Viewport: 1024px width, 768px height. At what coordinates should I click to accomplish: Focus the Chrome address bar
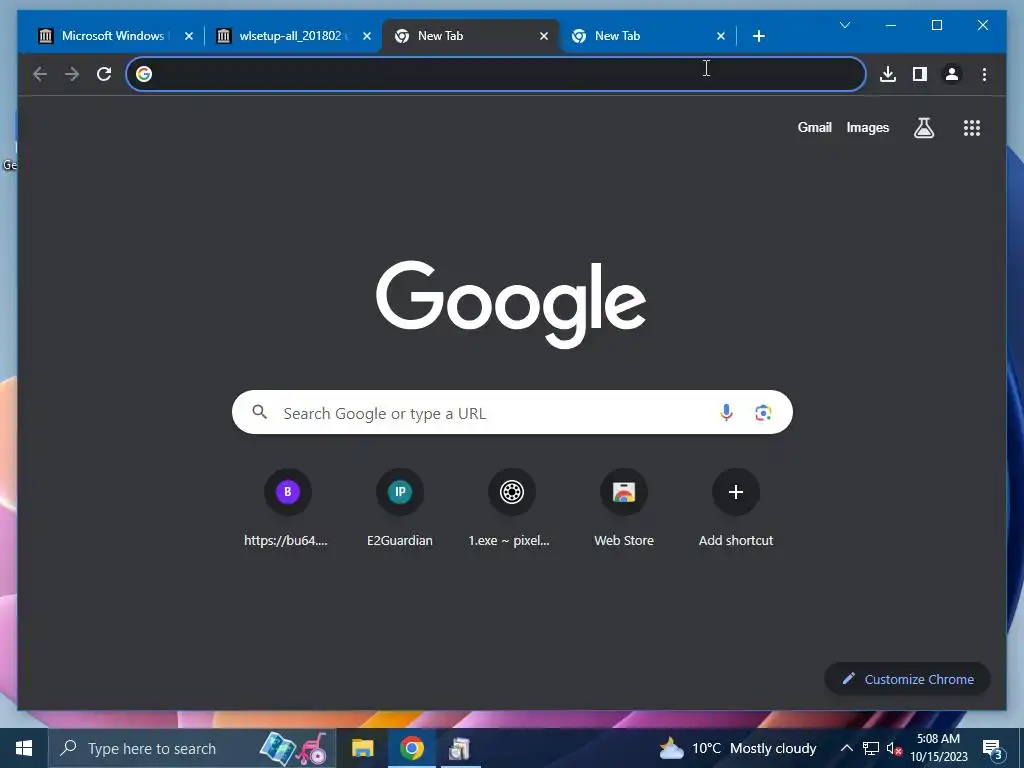pyautogui.click(x=496, y=74)
